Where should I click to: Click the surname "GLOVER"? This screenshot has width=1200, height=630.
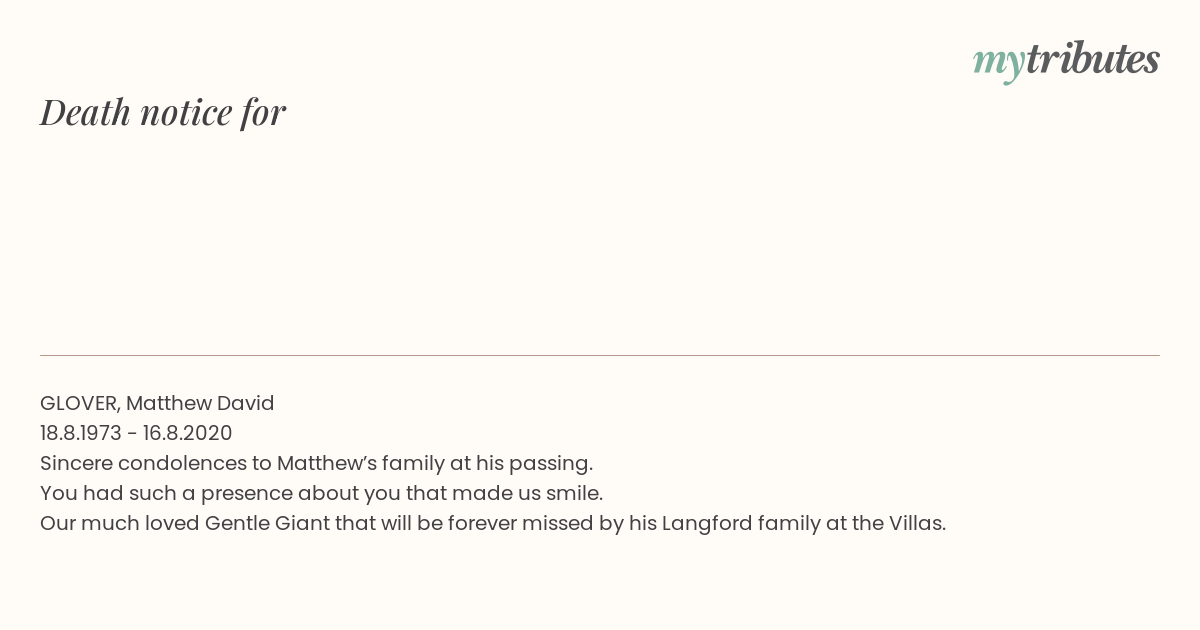[80, 404]
